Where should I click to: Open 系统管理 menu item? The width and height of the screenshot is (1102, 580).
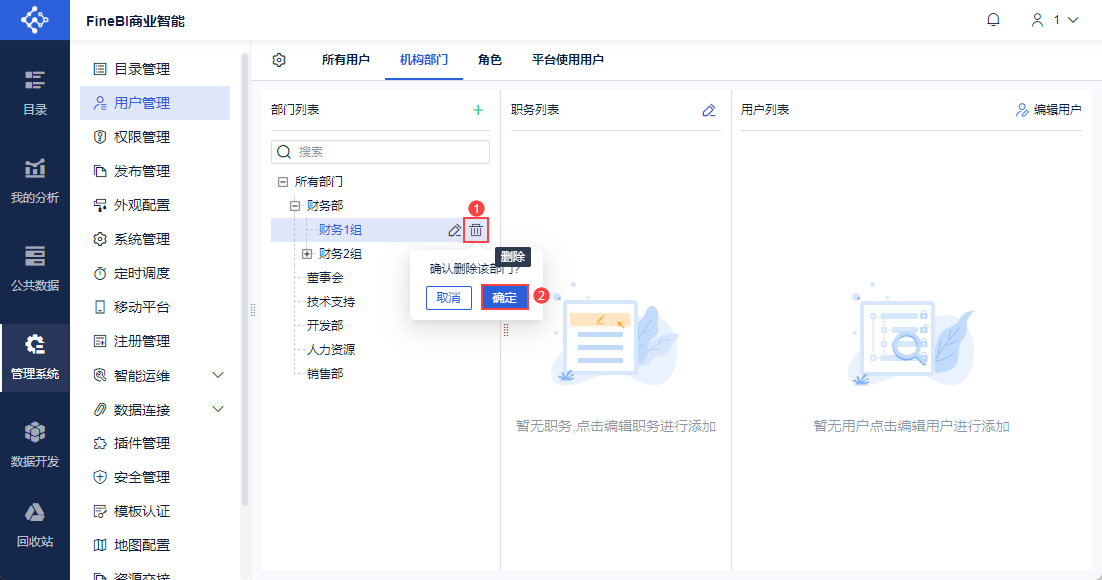[155, 239]
